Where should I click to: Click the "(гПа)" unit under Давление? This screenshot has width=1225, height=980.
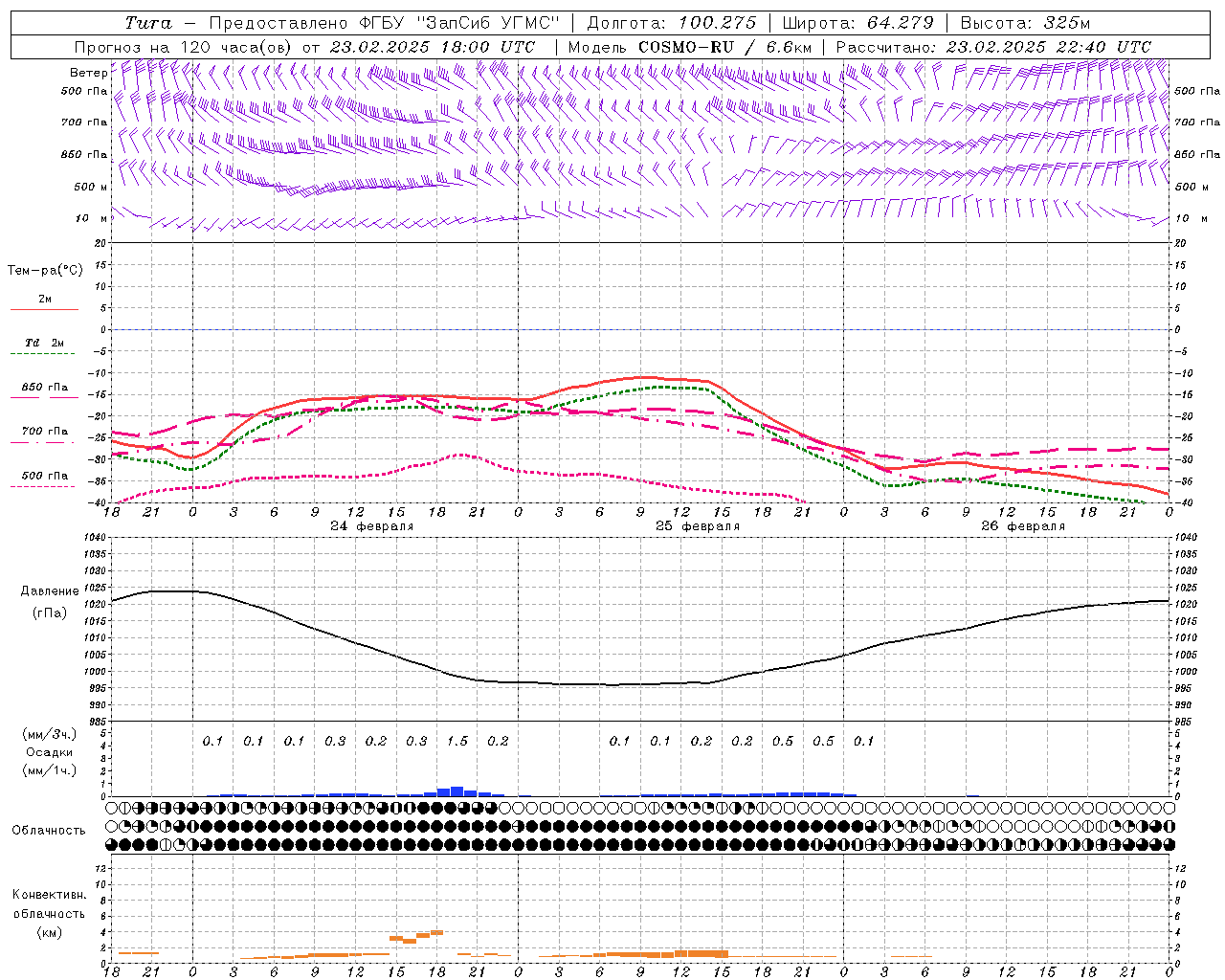(50, 613)
